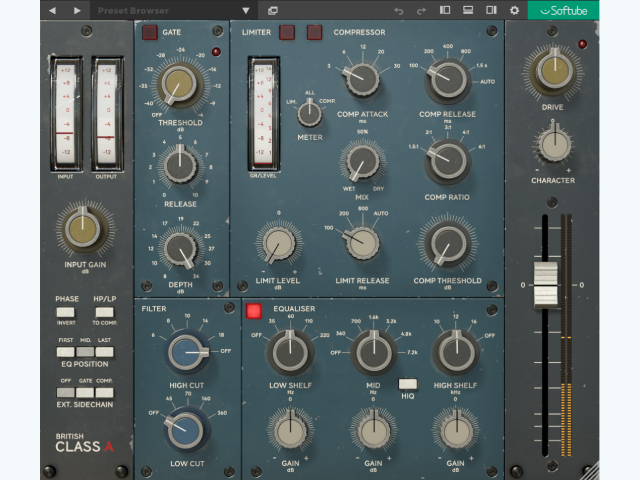Click the LOW CUT filter knob
640x480 pixels.
tap(187, 430)
